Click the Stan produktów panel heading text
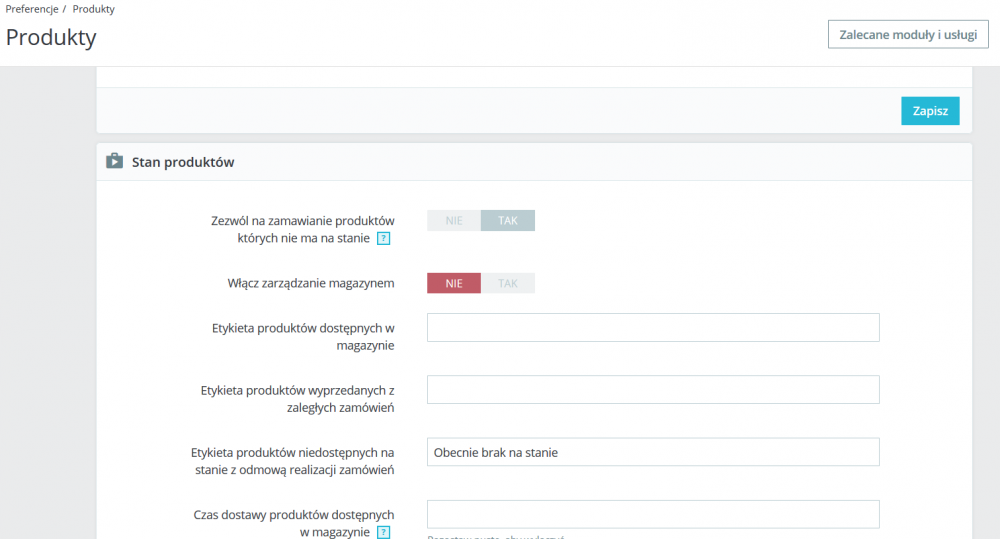This screenshot has height=539, width=1000. 183,162
